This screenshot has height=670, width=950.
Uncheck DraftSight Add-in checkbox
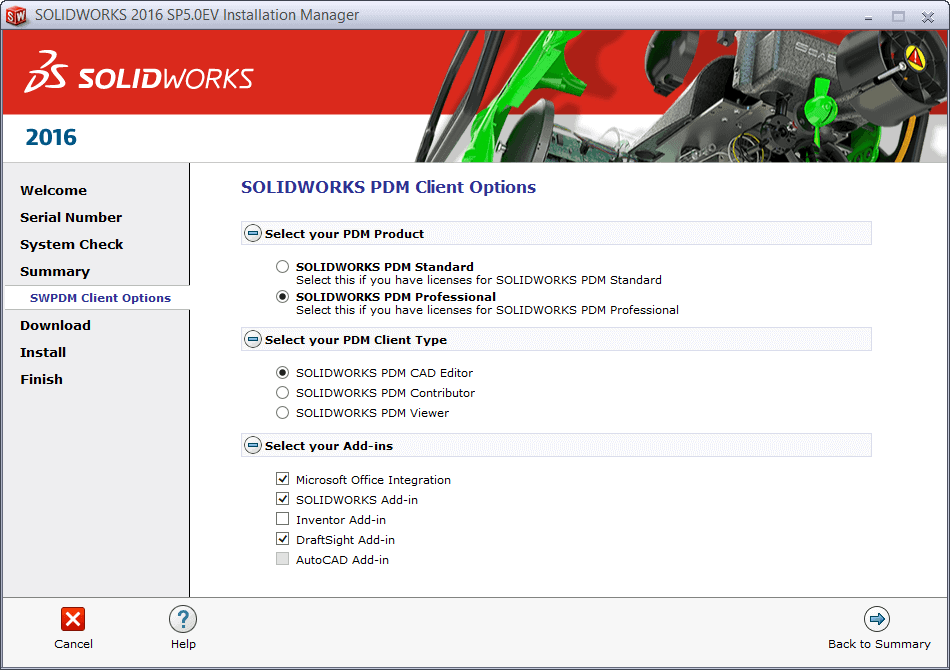point(282,539)
